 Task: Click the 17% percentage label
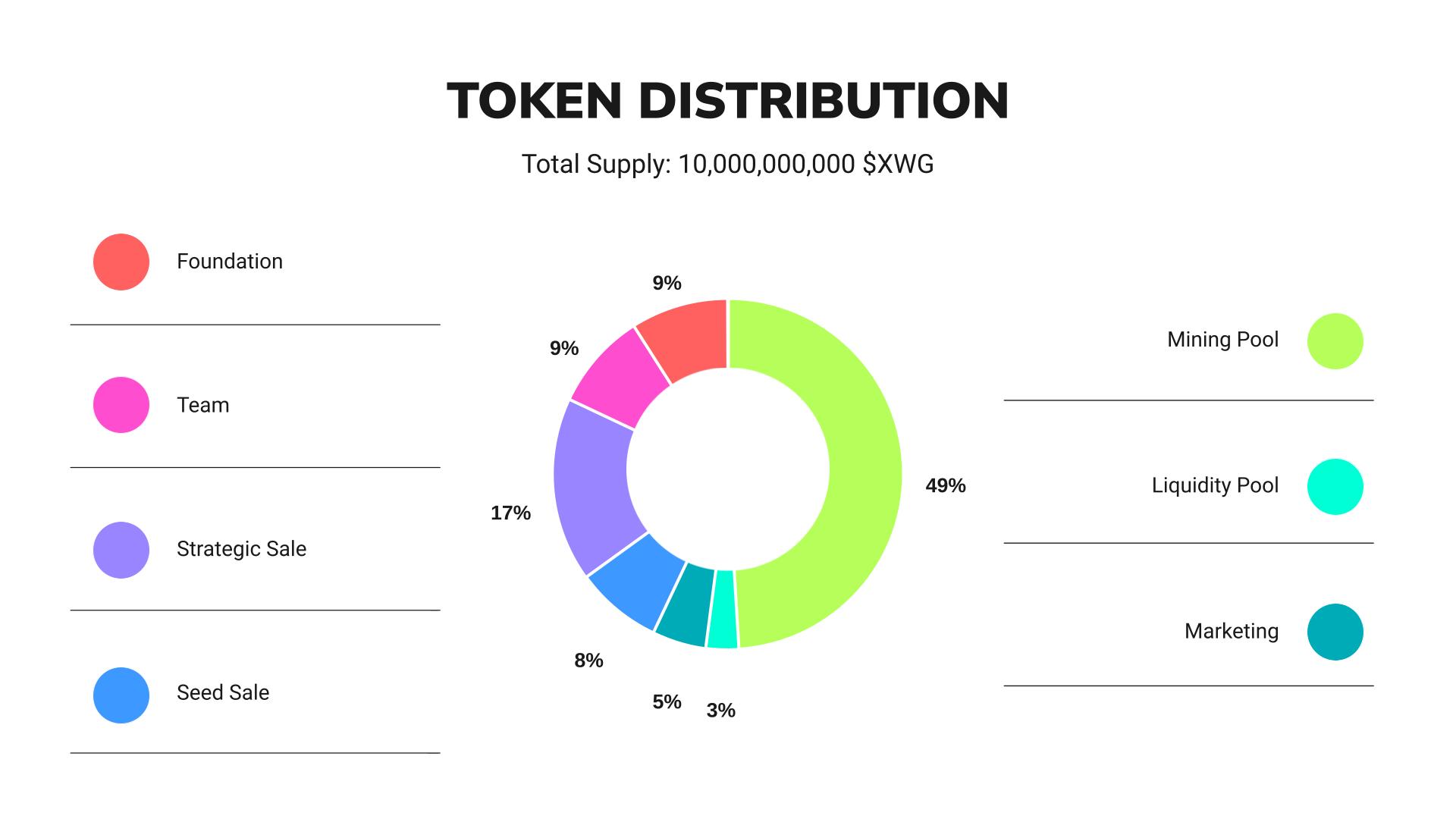point(510,513)
